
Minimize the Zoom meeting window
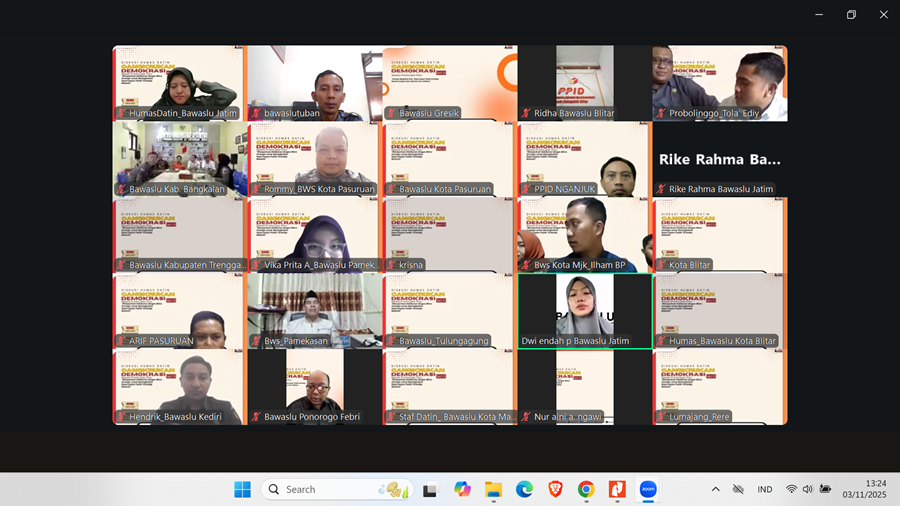[819, 14]
